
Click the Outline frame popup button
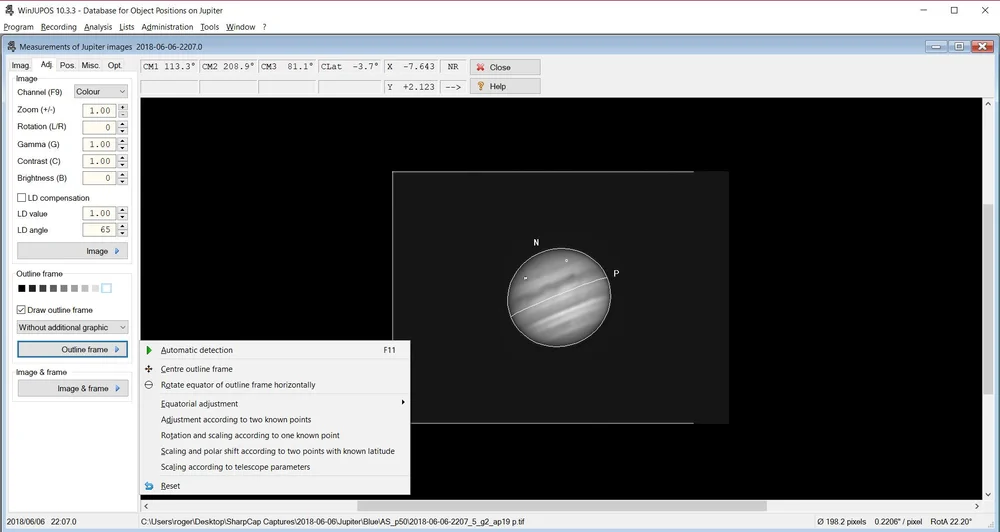(x=72, y=350)
